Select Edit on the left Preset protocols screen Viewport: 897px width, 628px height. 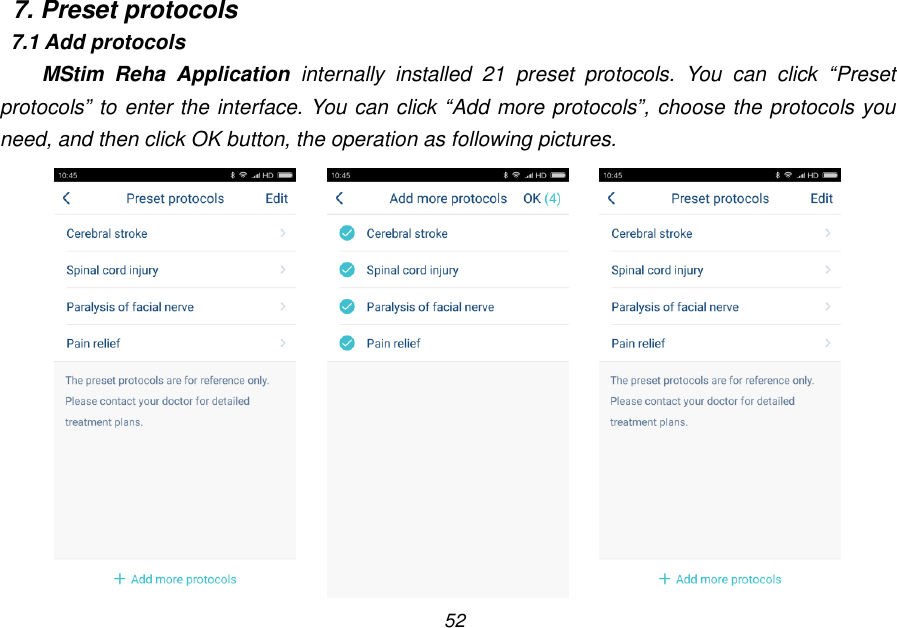276,198
